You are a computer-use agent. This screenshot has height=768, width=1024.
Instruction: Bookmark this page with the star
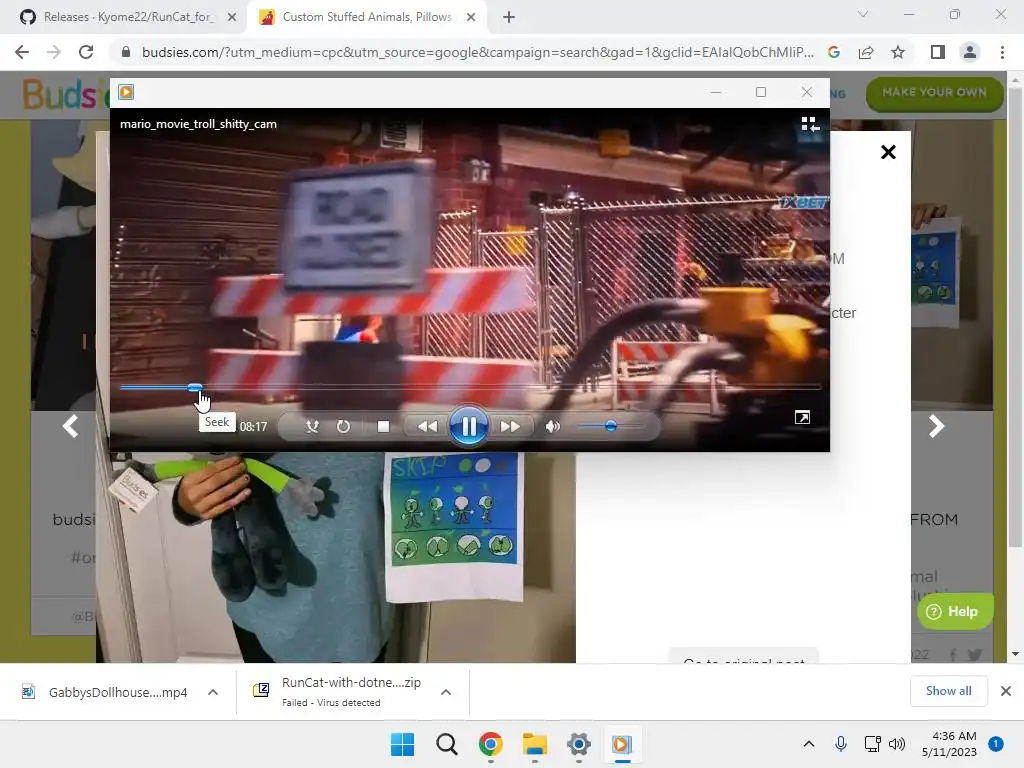click(x=898, y=52)
